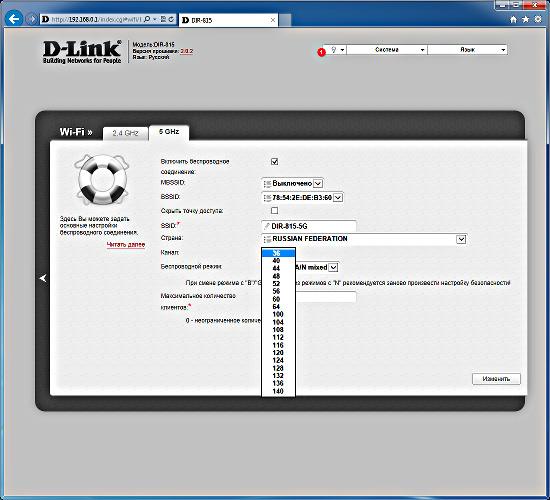Click the D-Link logo
Viewport: 550px width, 500px height.
(x=82, y=52)
